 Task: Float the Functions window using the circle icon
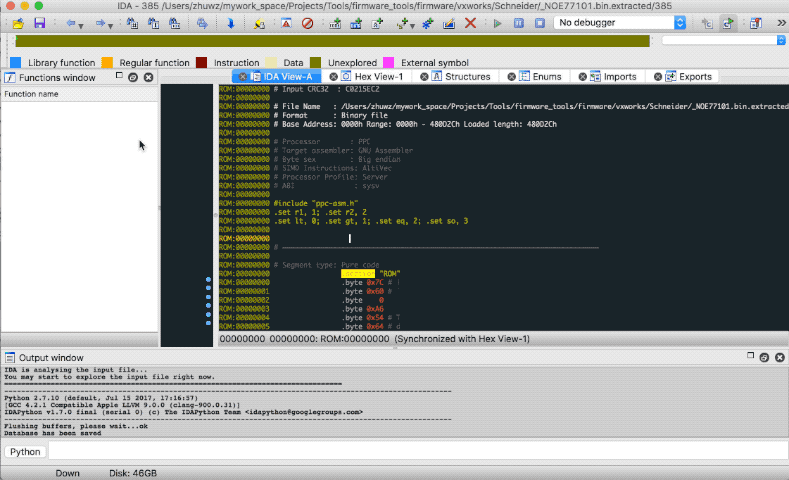(x=133, y=77)
